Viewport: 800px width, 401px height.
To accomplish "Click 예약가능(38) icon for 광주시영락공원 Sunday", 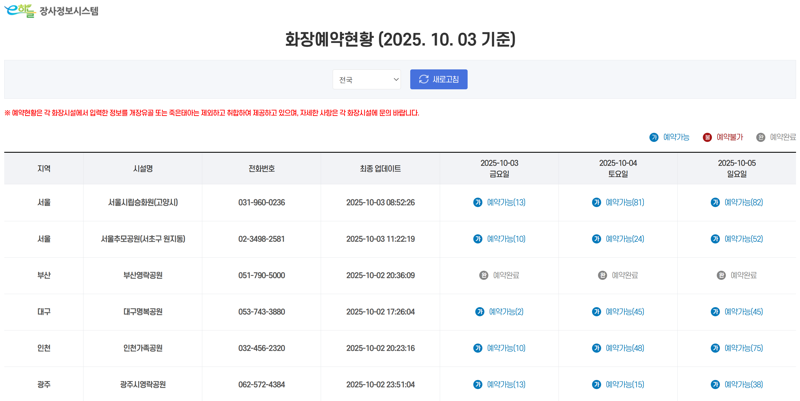I will [x=715, y=385].
